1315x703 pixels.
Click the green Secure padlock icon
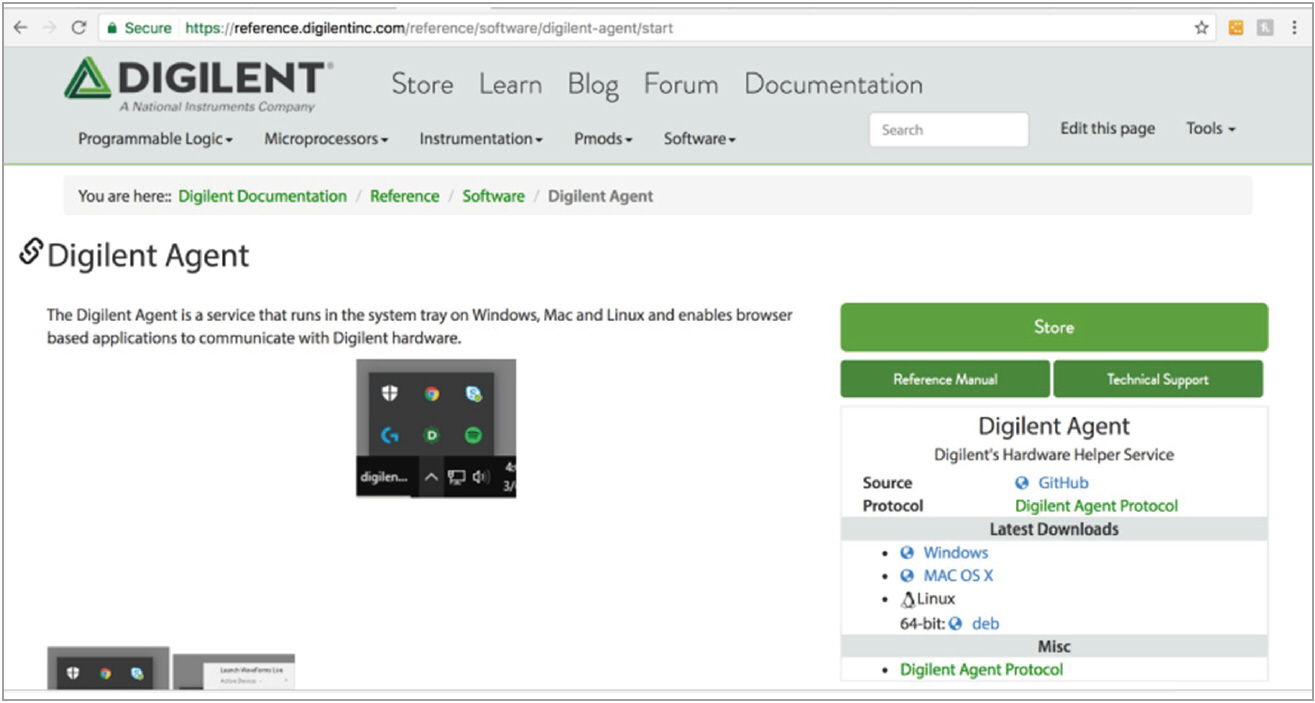point(113,28)
